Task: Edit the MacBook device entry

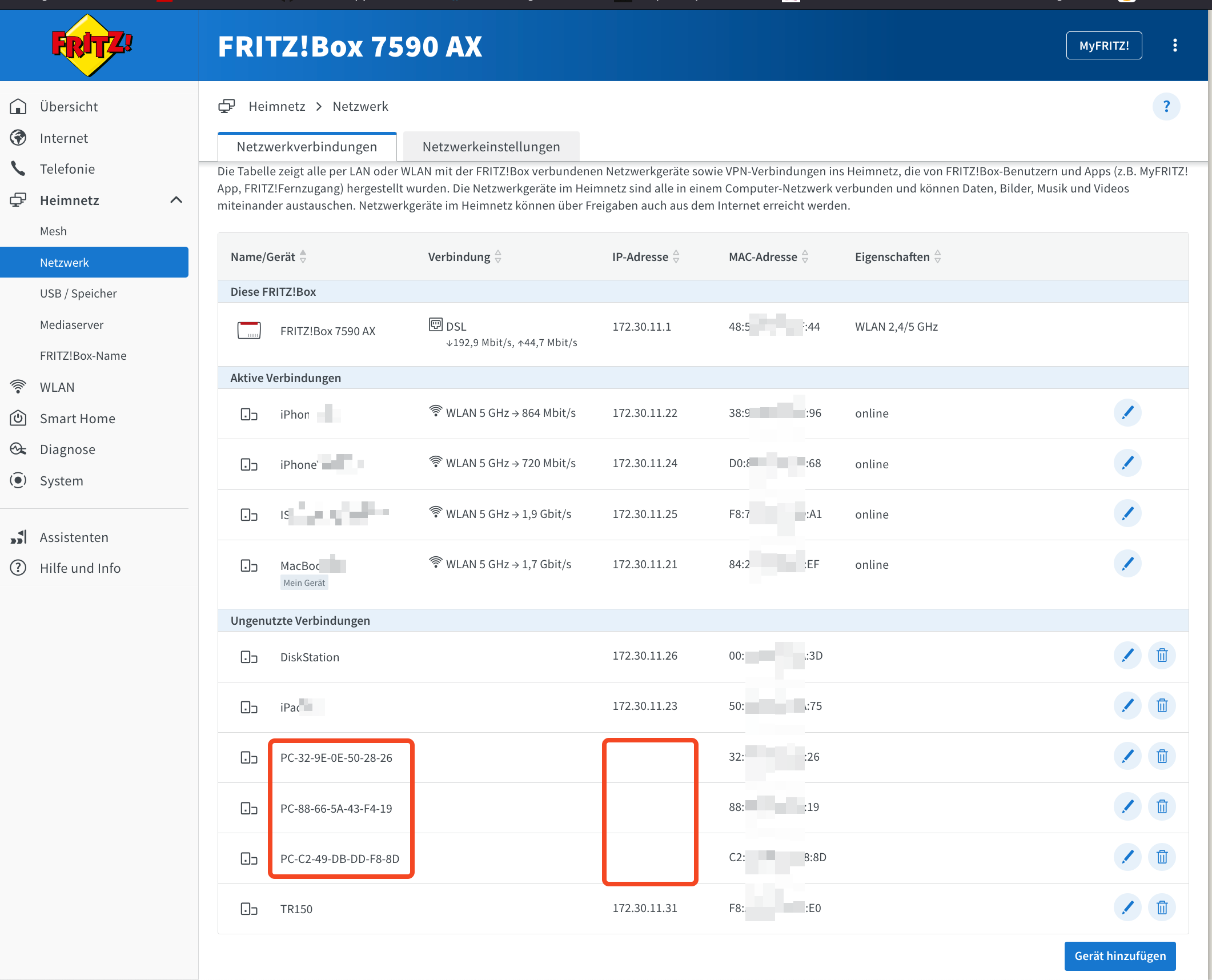Action: point(1127,564)
